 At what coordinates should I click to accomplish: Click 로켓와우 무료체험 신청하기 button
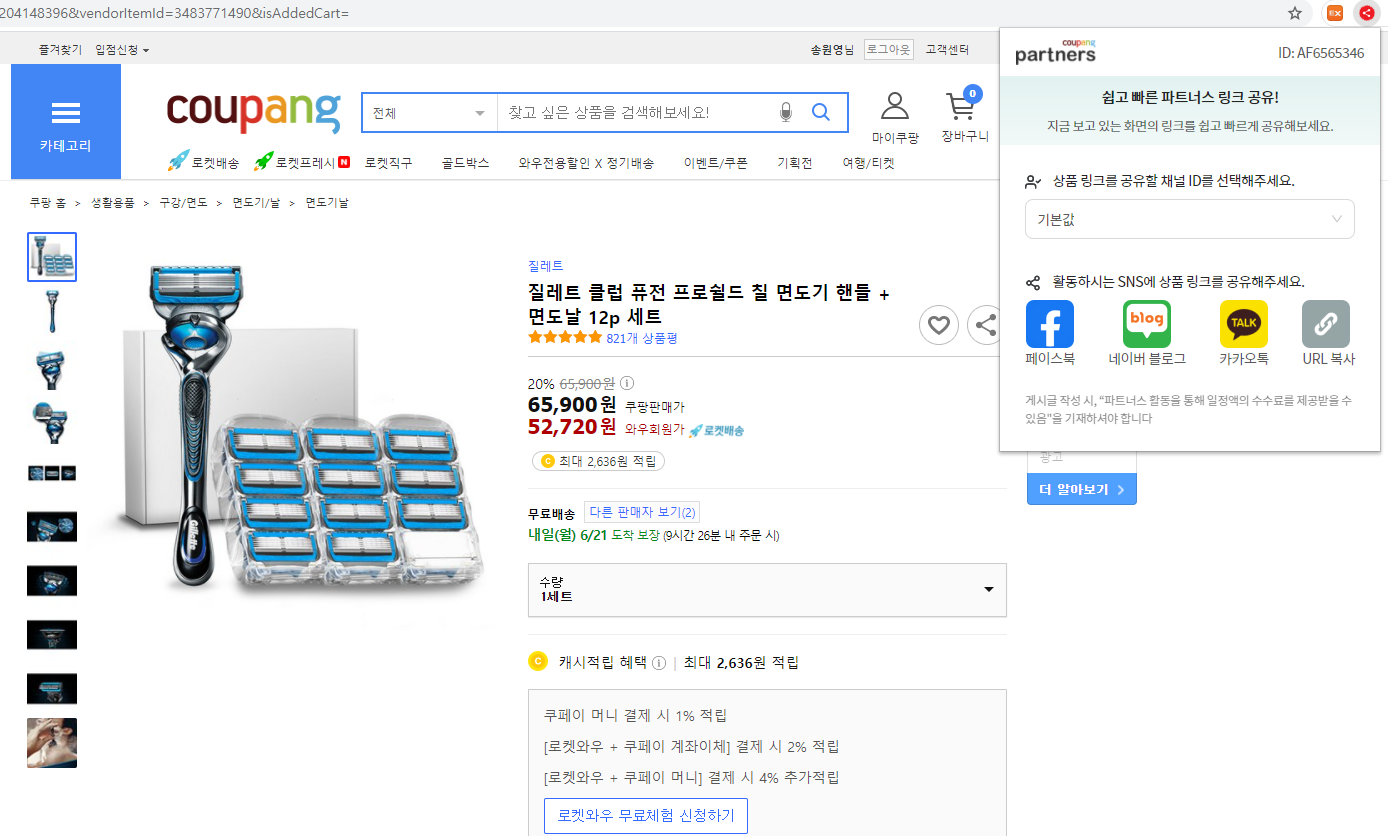pyautogui.click(x=646, y=816)
